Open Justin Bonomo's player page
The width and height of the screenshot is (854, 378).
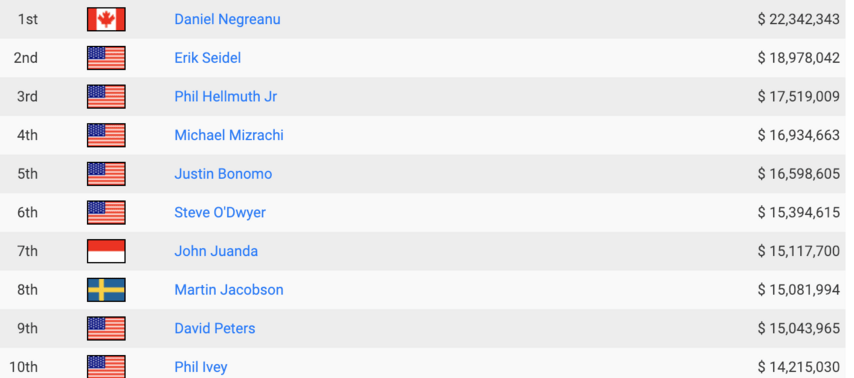223,174
